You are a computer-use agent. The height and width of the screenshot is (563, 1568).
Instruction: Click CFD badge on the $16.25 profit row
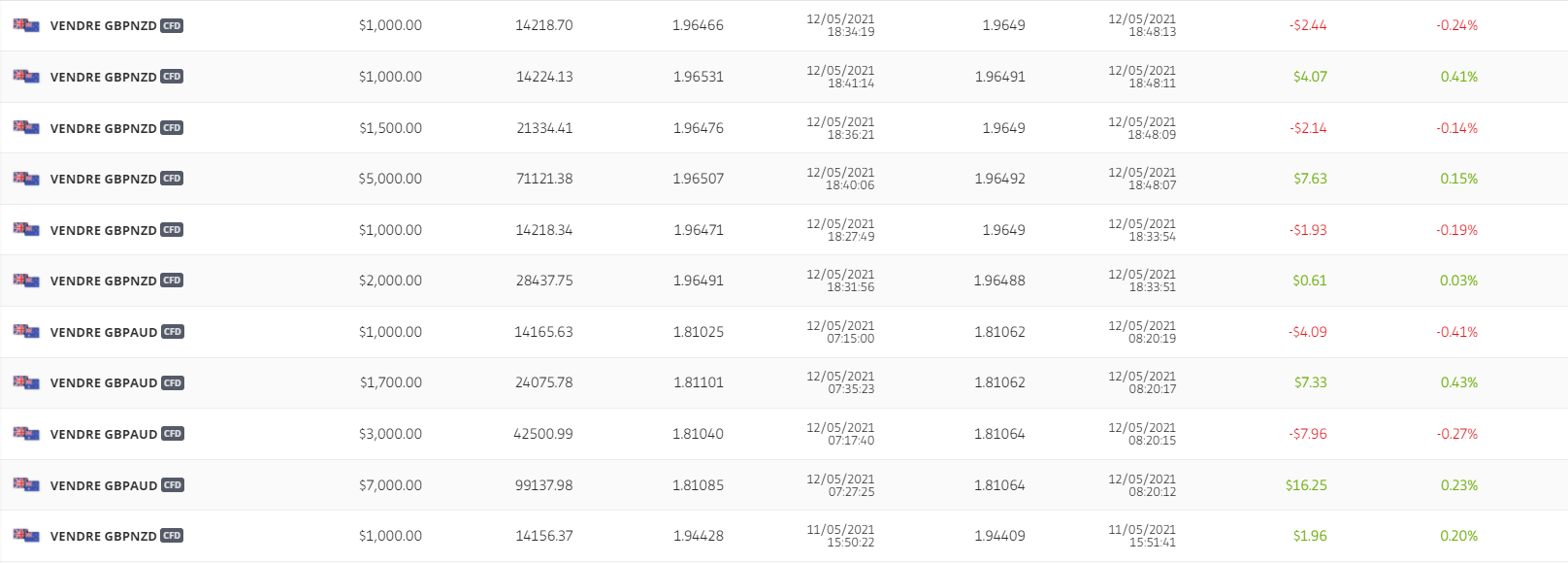coord(173,485)
